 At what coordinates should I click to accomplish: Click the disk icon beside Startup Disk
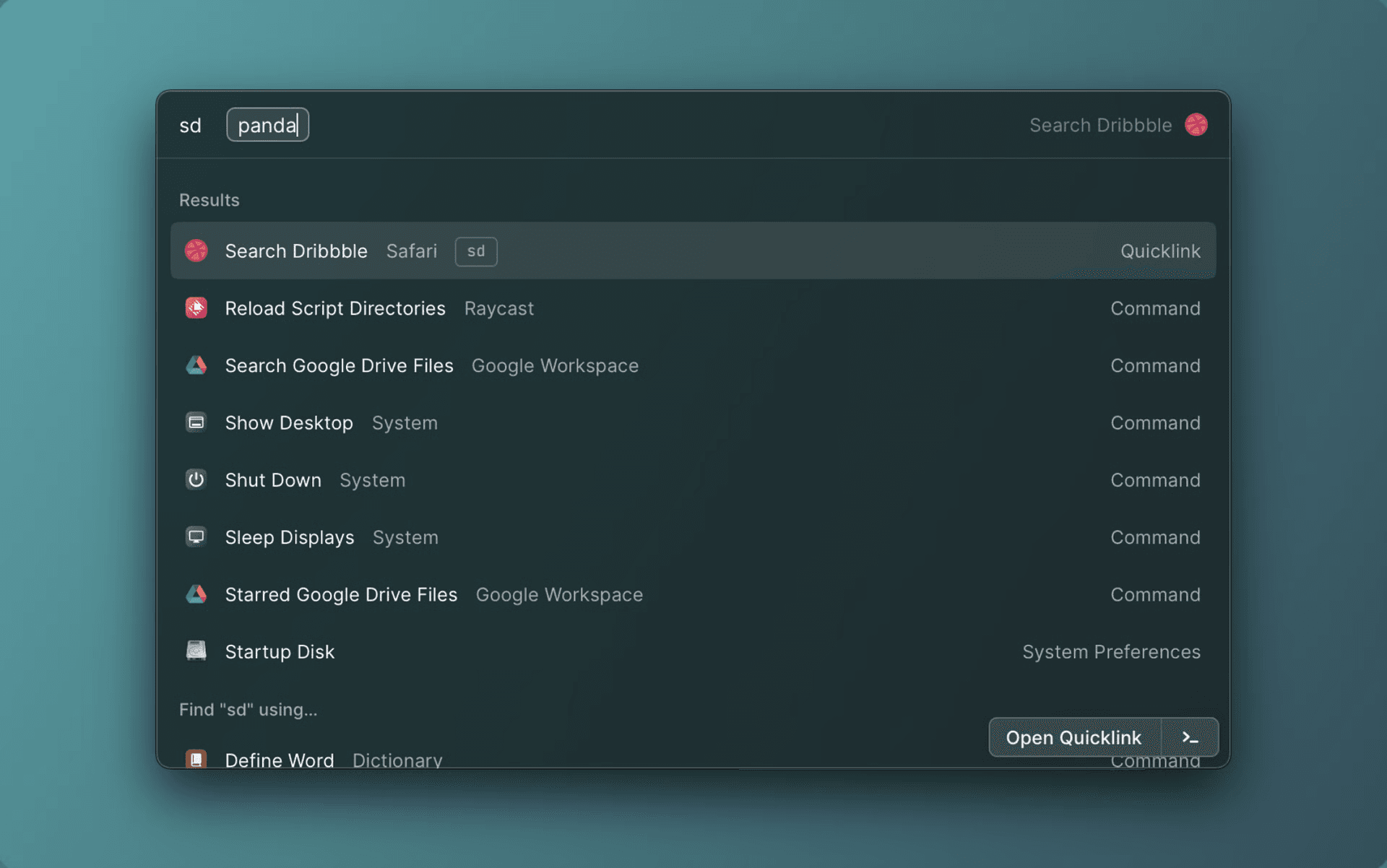tap(196, 651)
